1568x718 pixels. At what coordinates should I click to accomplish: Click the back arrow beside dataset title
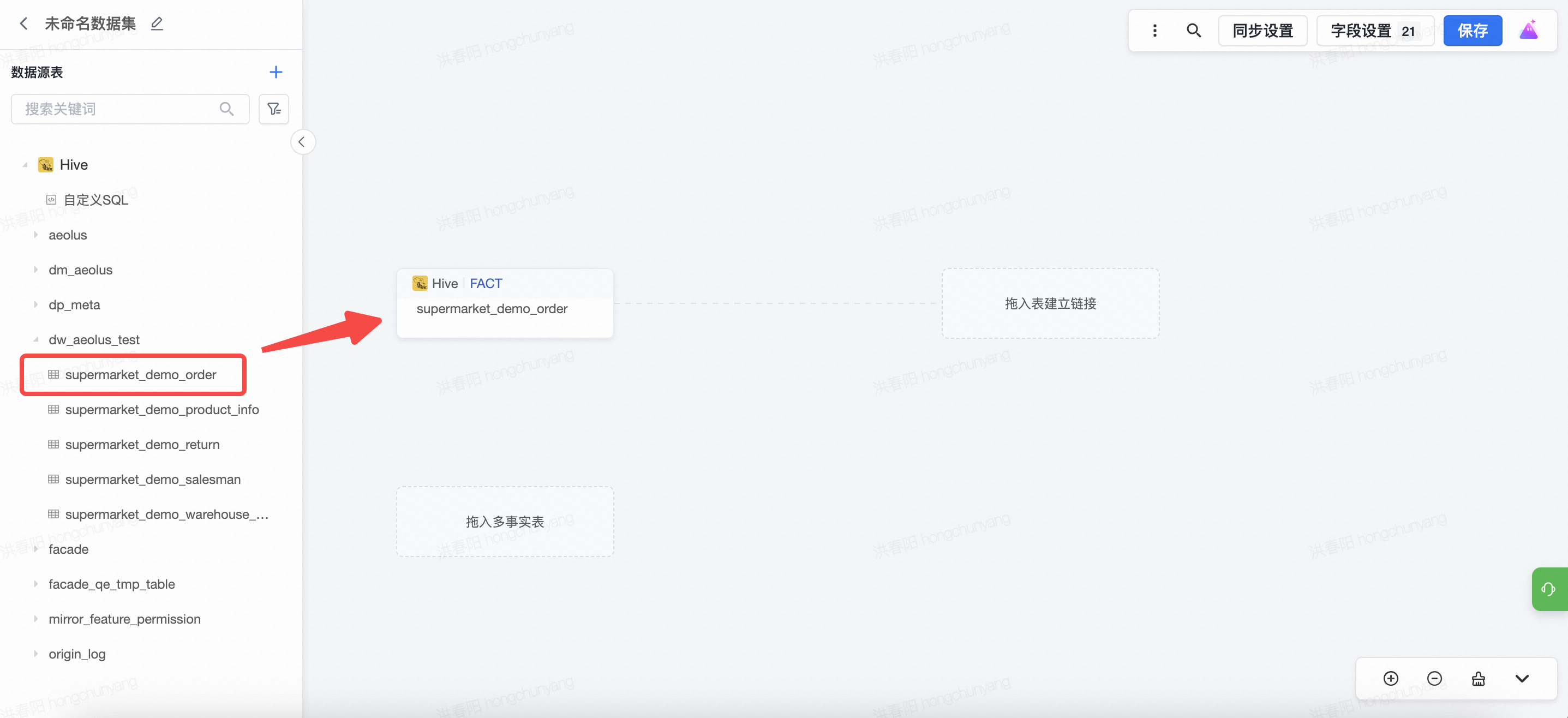coord(24,23)
